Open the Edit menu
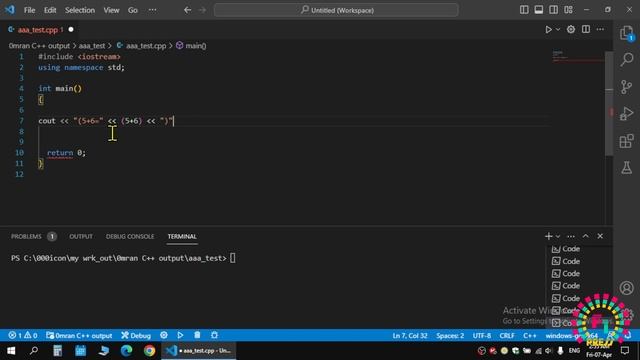640x360 pixels. [x=50, y=10]
